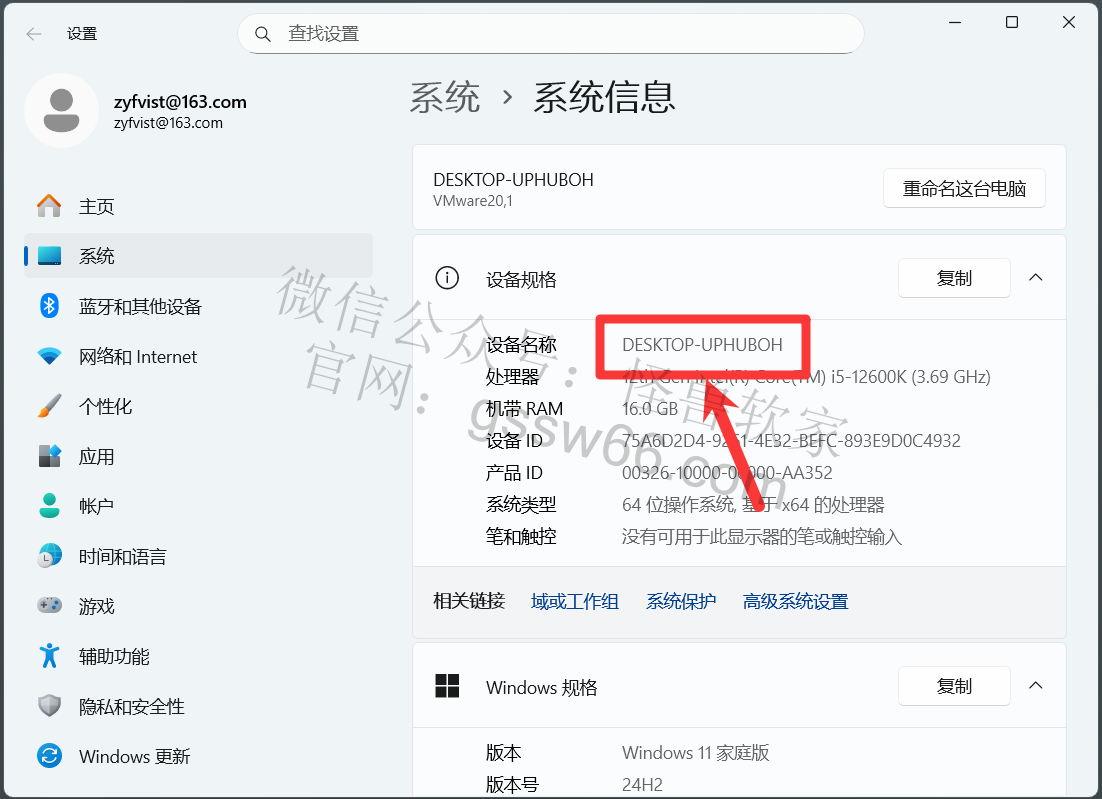Click the 相关链接 label
Image resolution: width=1102 pixels, height=799 pixels.
coord(469,601)
